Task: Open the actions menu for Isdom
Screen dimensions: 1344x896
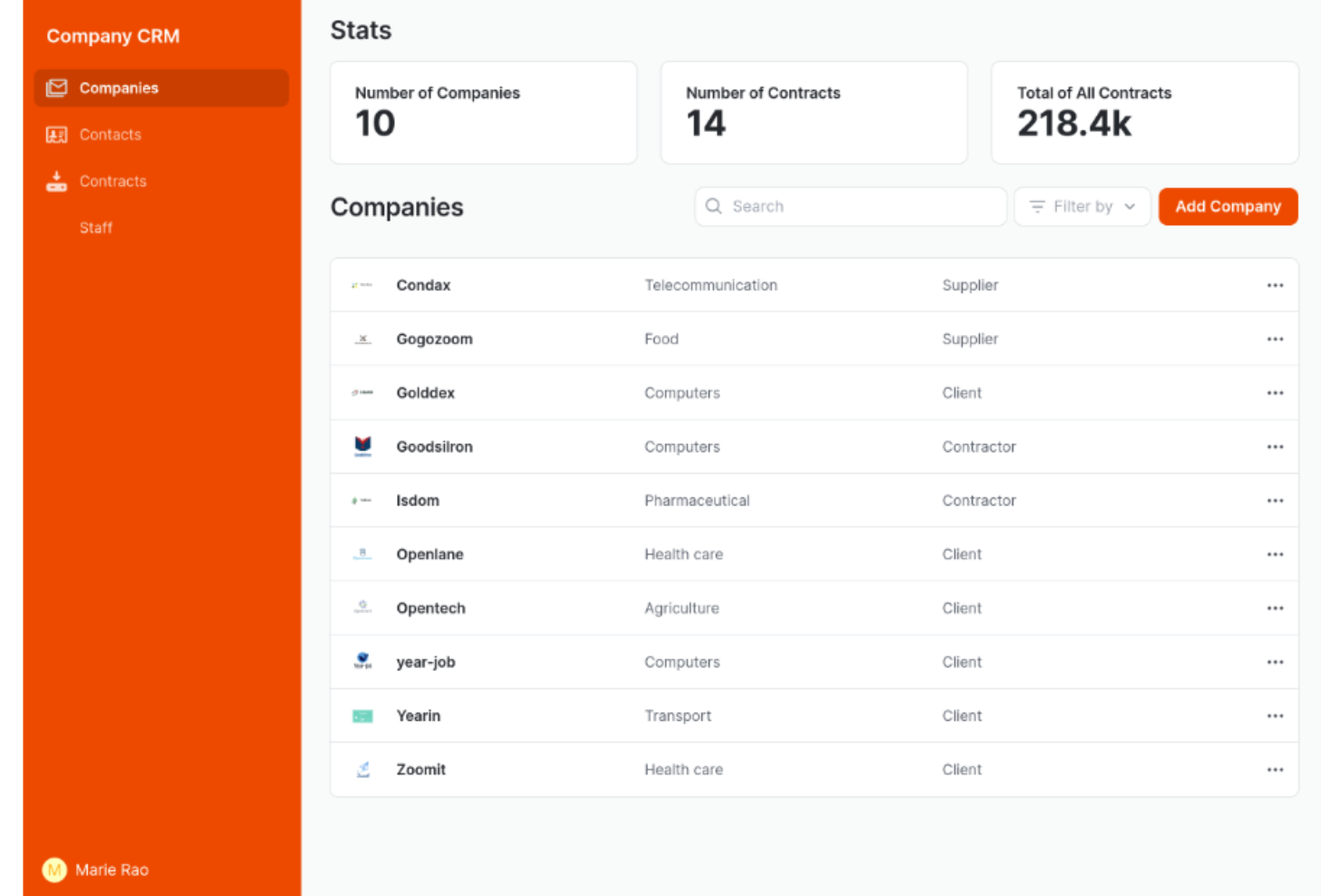Action: pos(1275,500)
